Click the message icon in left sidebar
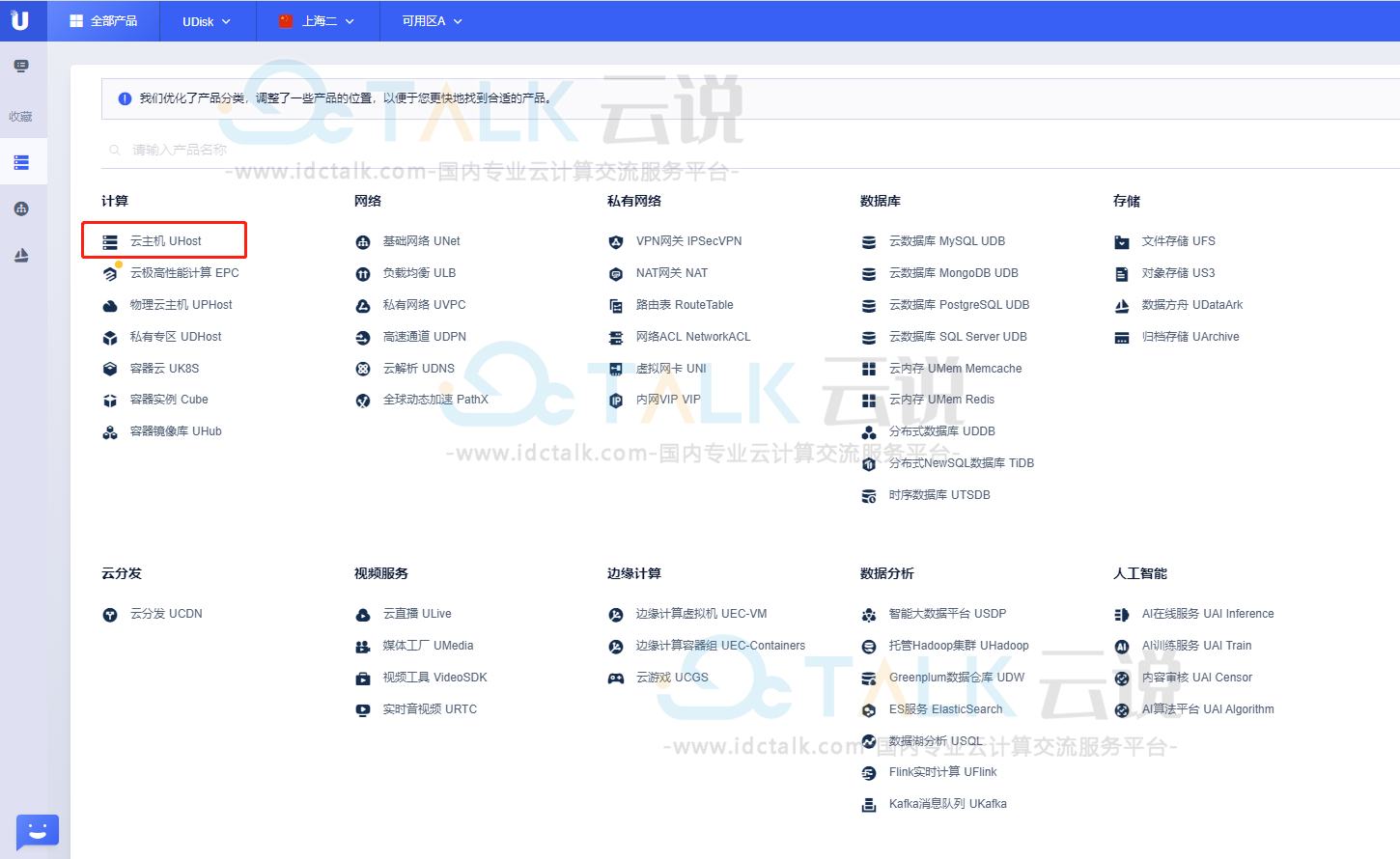 click(21, 66)
